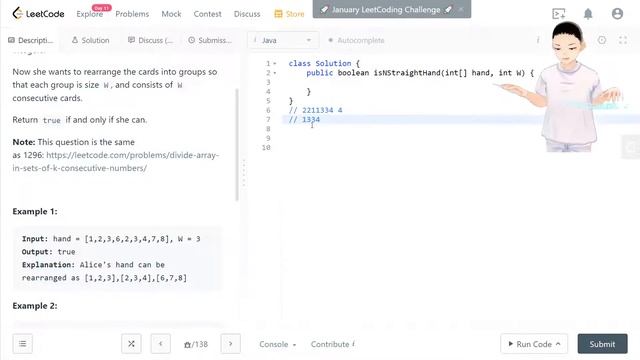Close the January LeetCoding Challenge banner

pyautogui.click(x=461, y=9)
